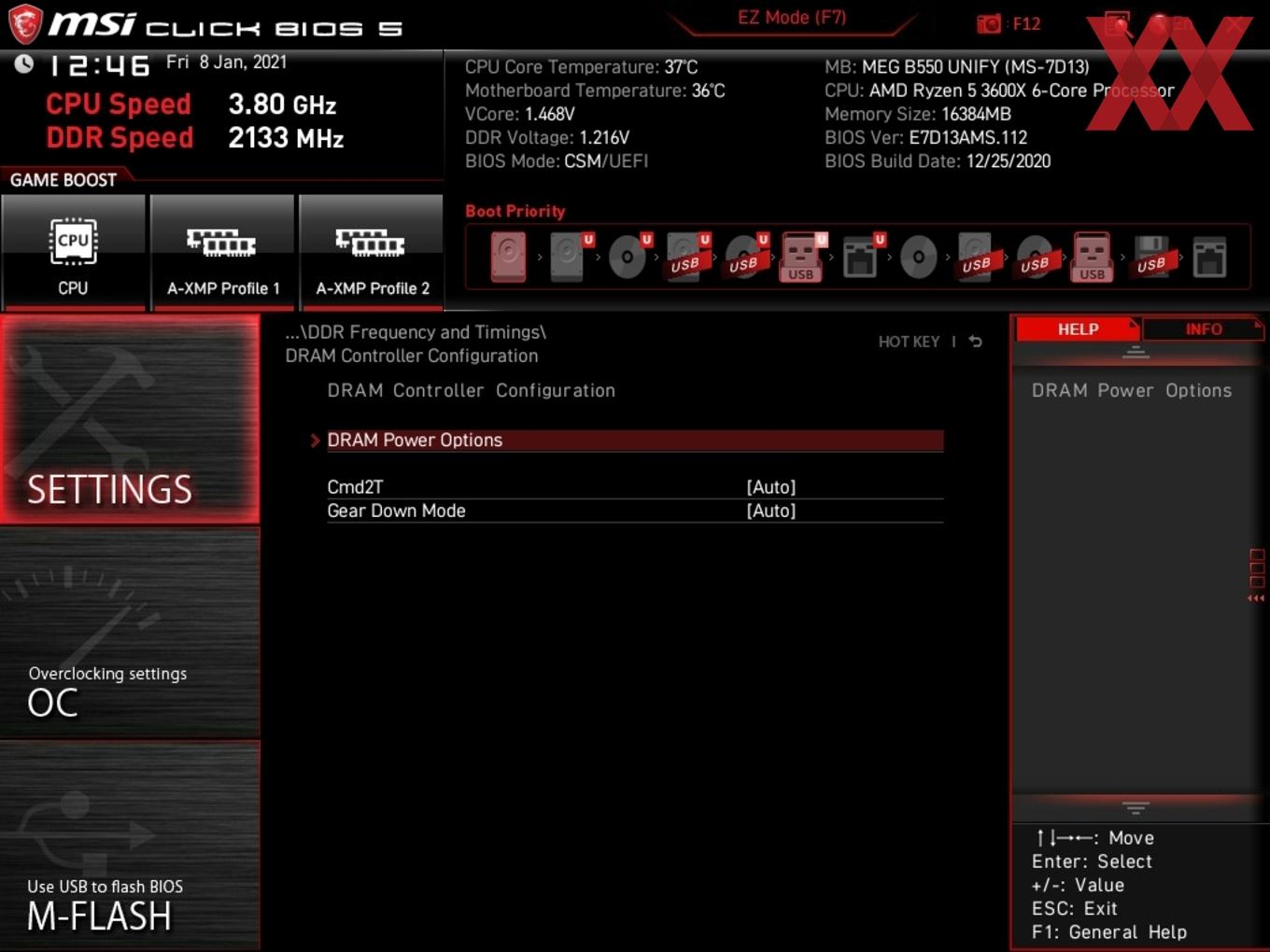Select the last network boot icon in Boot Priority

1209,257
